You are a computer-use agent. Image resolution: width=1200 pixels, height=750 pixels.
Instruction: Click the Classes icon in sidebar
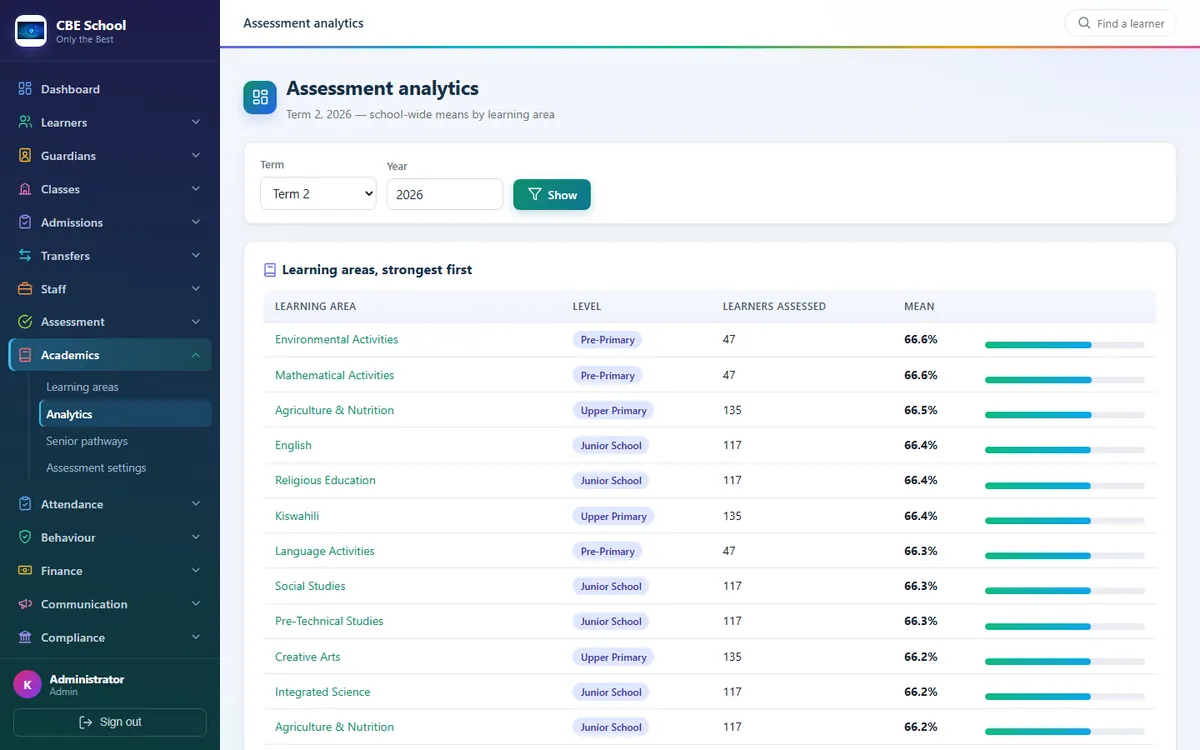(25, 189)
